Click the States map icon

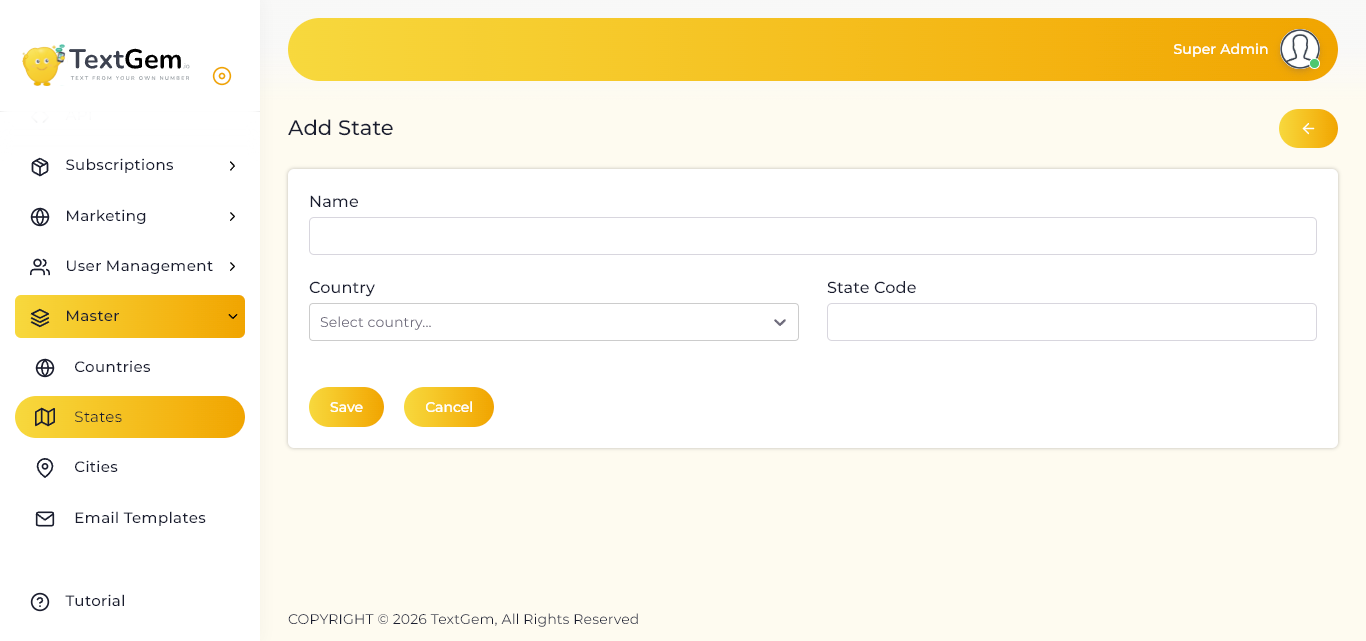[45, 417]
